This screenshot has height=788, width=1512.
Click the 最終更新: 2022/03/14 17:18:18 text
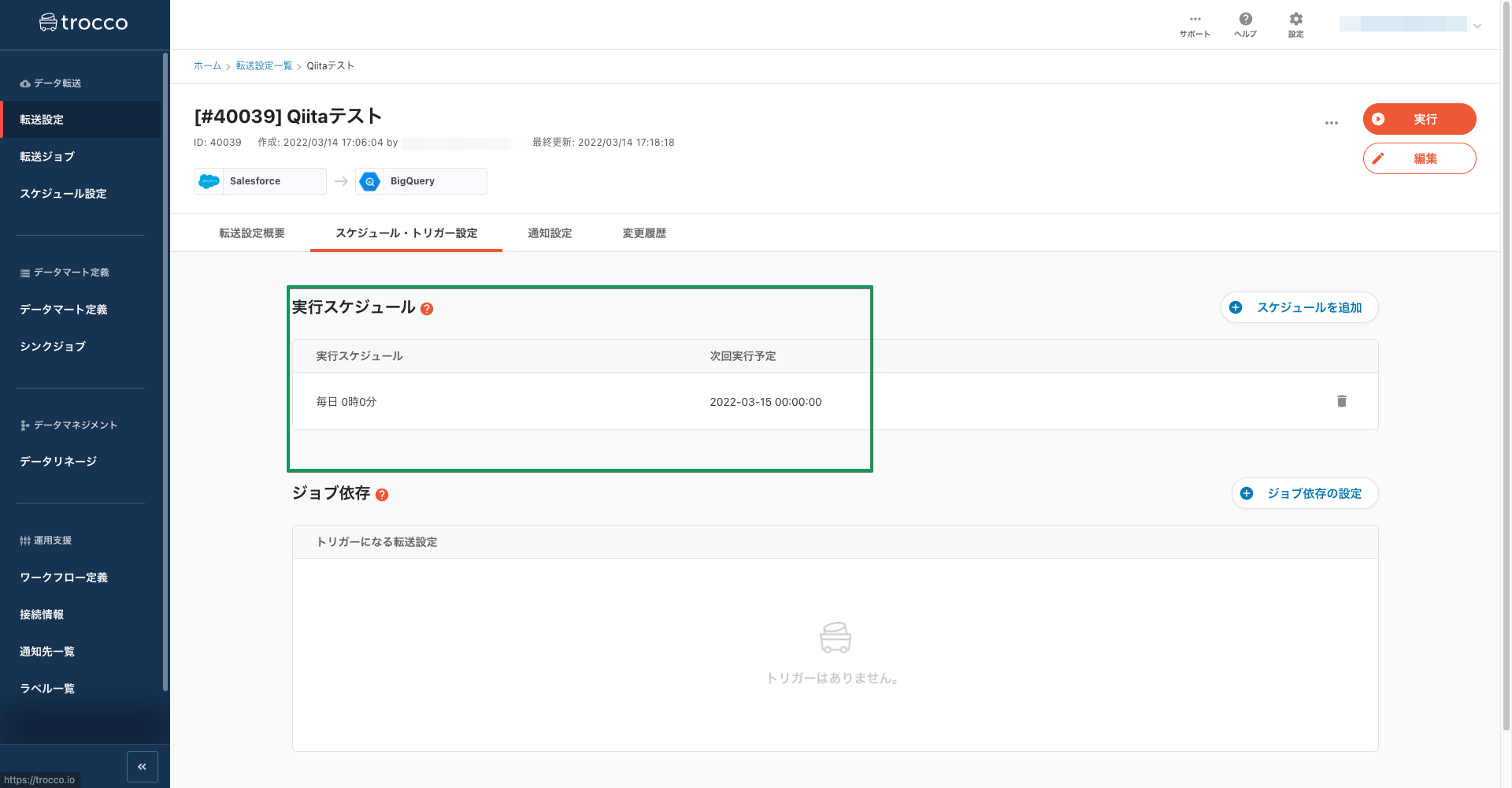point(603,143)
